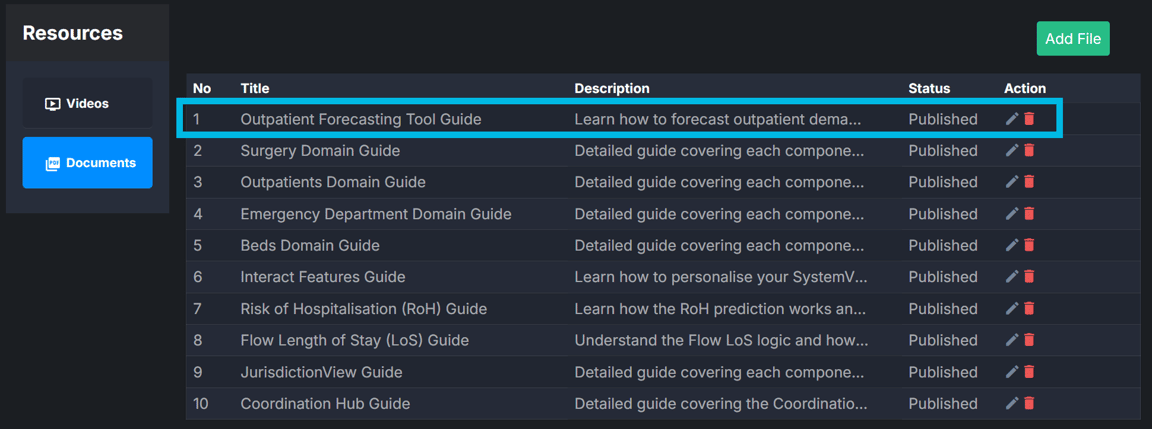Image resolution: width=1152 pixels, height=429 pixels.
Task: Edit the Outpatients Domain Guide entry
Action: 1012,182
